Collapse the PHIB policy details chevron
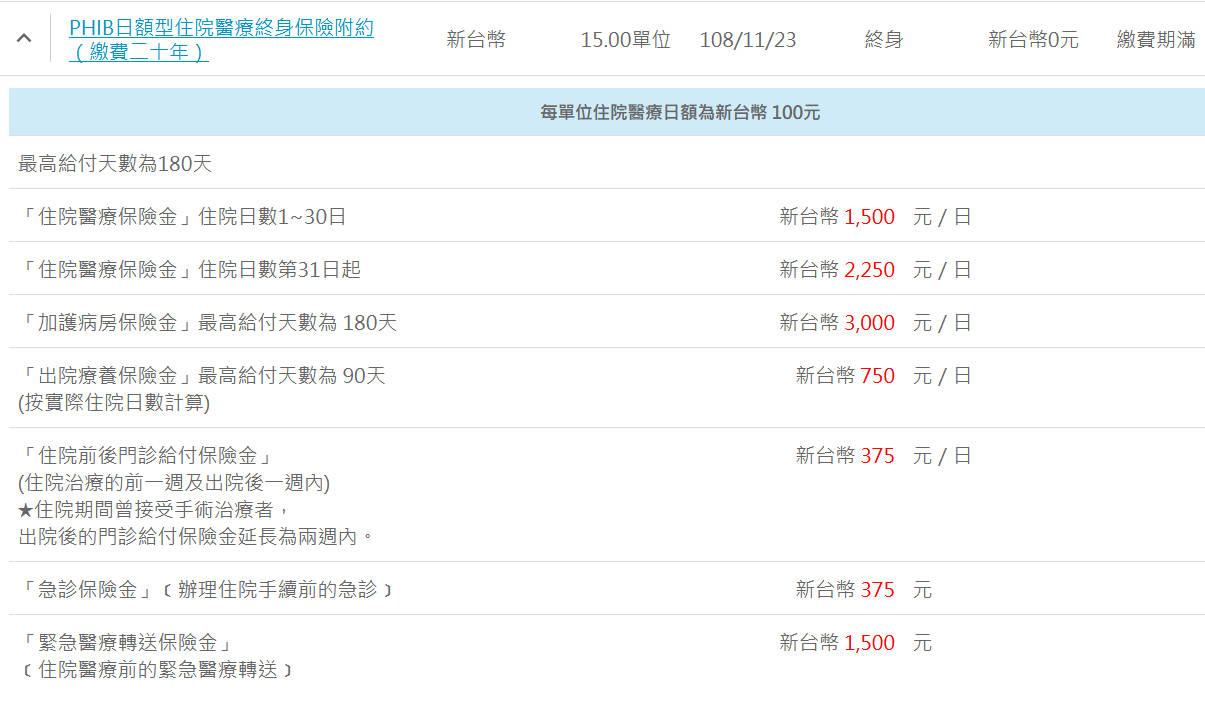This screenshot has width=1205, height=703. [24, 39]
